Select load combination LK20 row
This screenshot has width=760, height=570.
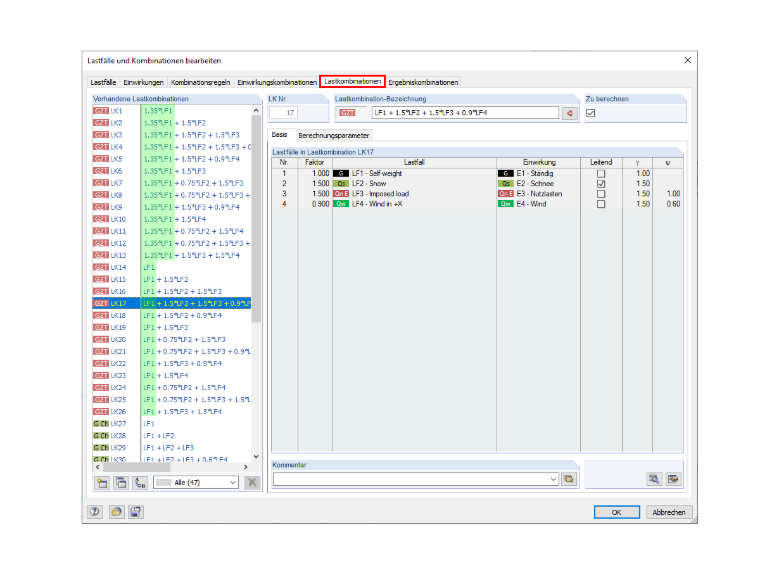[x=172, y=339]
